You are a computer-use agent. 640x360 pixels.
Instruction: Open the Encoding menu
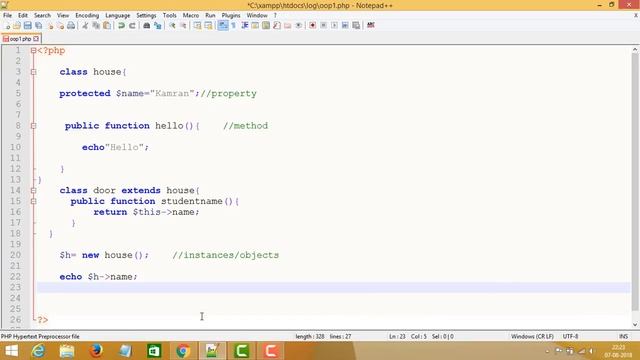pos(87,15)
